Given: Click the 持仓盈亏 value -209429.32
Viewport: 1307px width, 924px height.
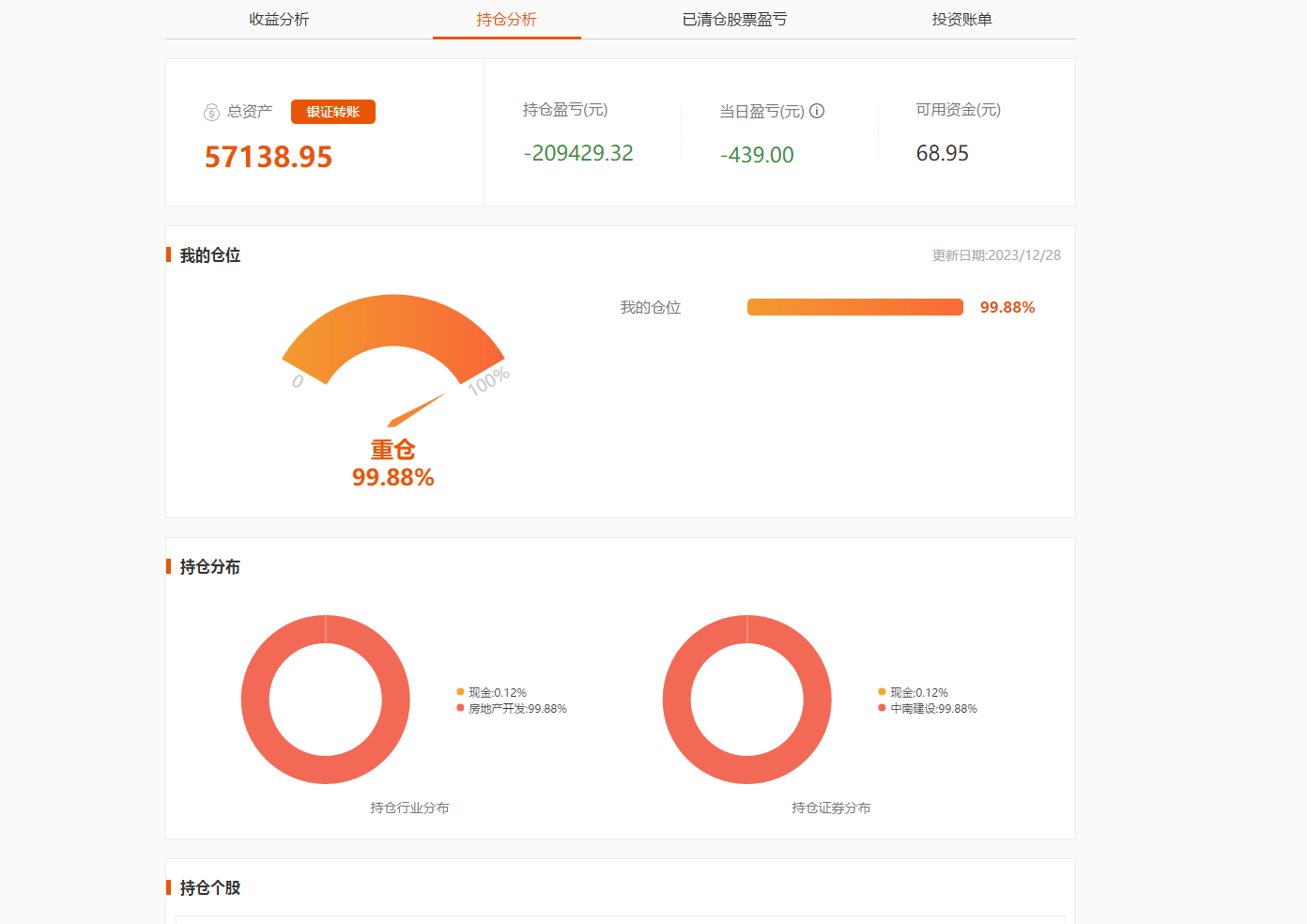Looking at the screenshot, I should (x=578, y=153).
